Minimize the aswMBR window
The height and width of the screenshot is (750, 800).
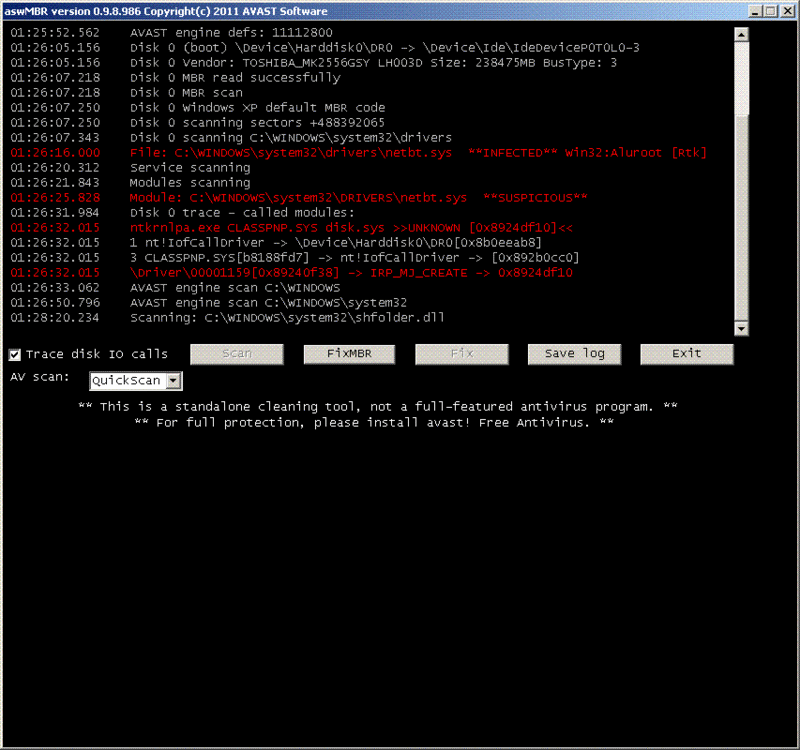(x=755, y=11)
